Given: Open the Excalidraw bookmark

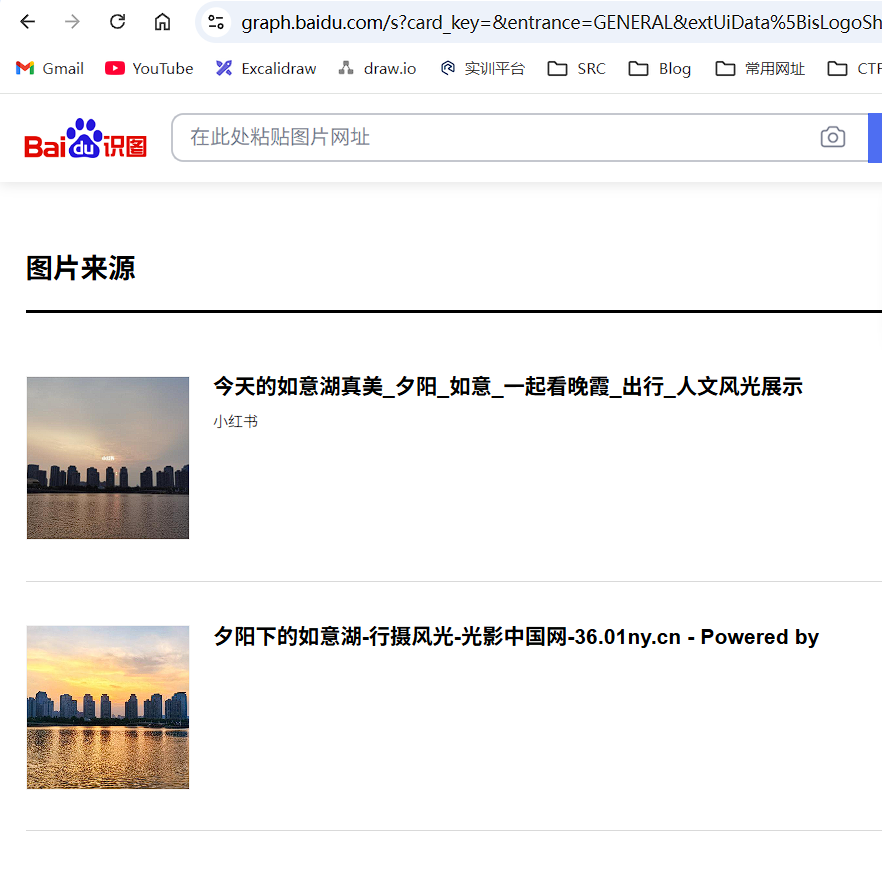Looking at the screenshot, I should [266, 68].
